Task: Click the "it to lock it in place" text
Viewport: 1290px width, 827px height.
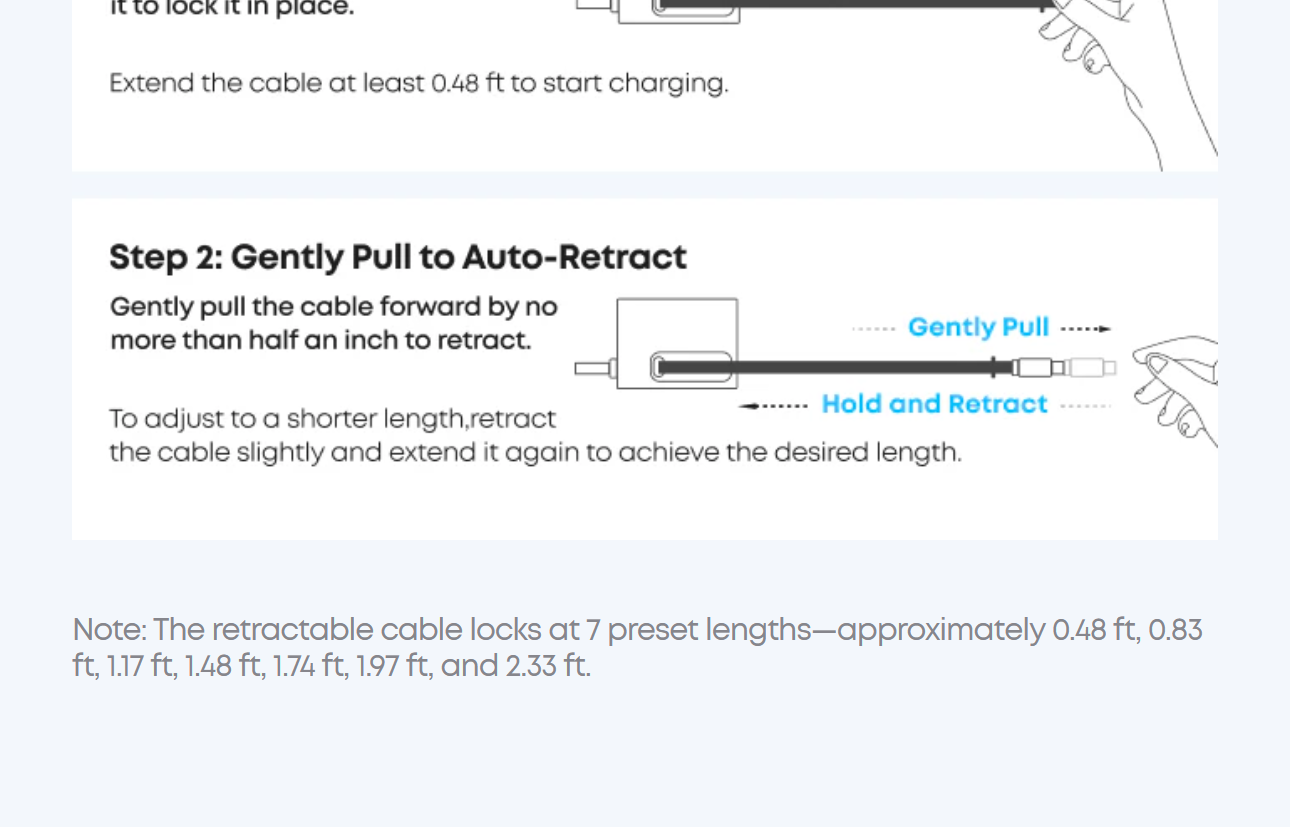Action: click(231, 10)
